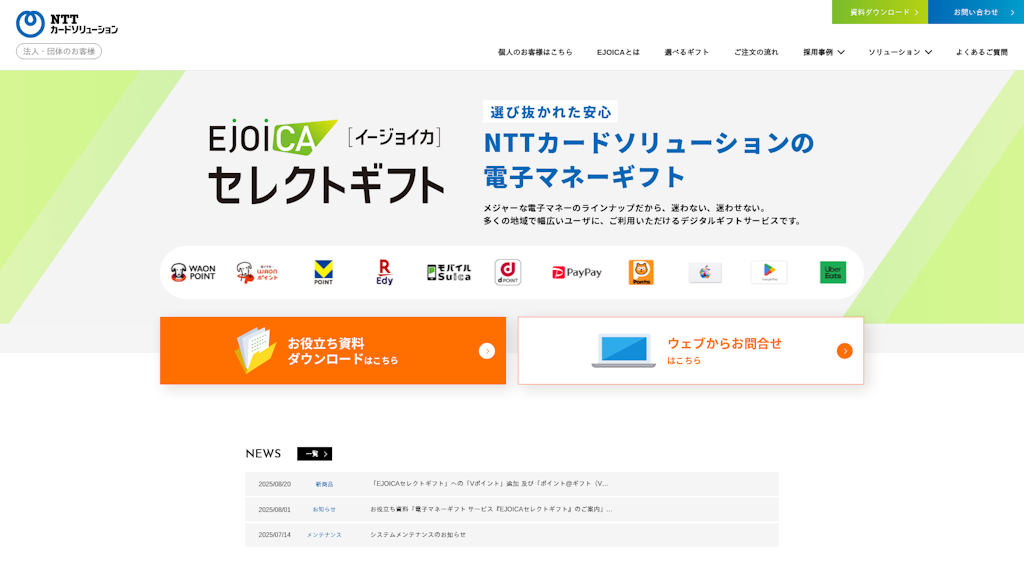Click the 法人・団体のお客様 label
Image resolution: width=1024 pixels, height=576 pixels.
(59, 51)
